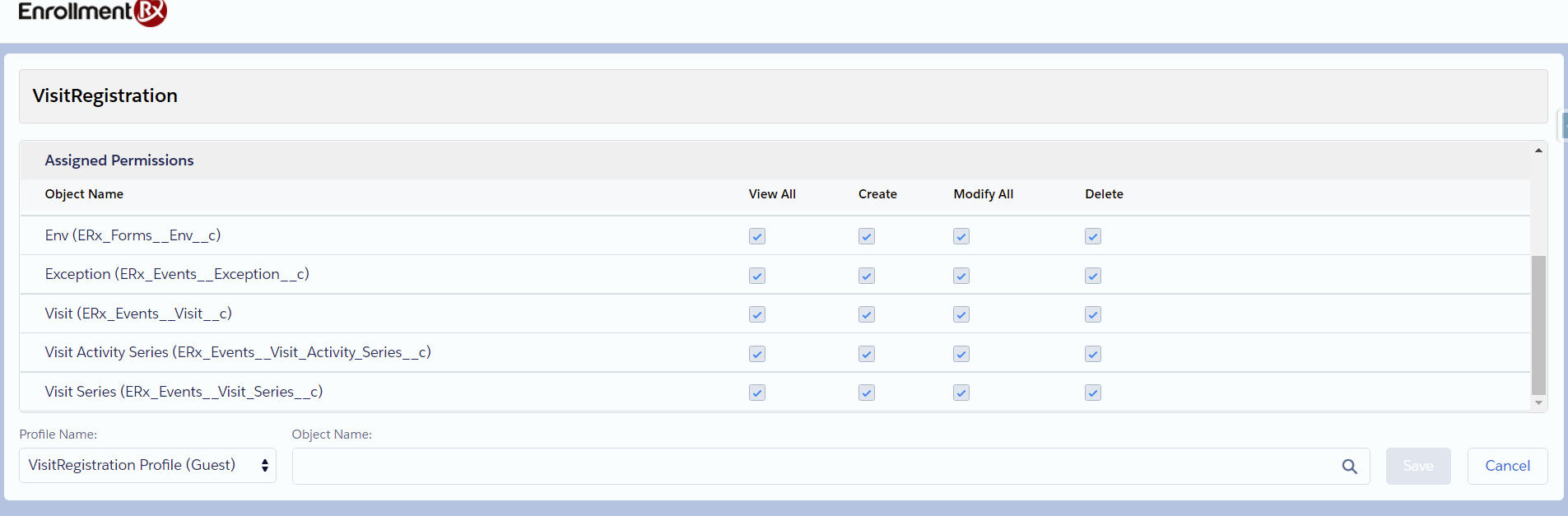
Task: Click the EnrollmentRx logo
Action: pos(92,12)
